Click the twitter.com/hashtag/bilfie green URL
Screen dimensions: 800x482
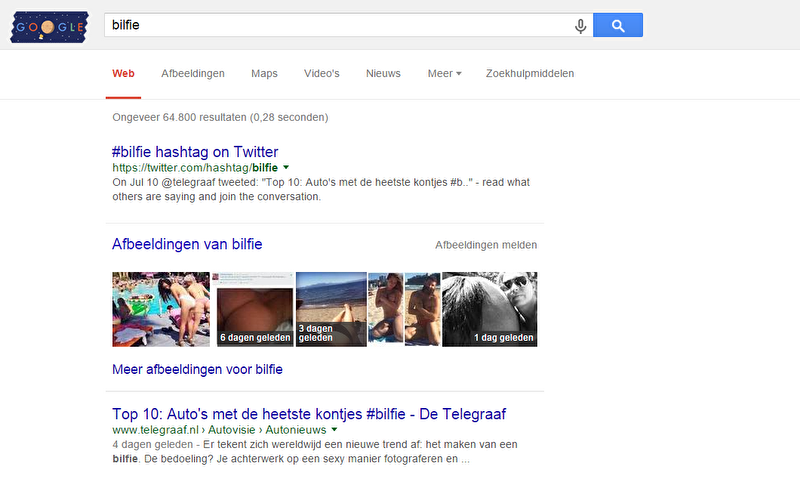pos(195,167)
